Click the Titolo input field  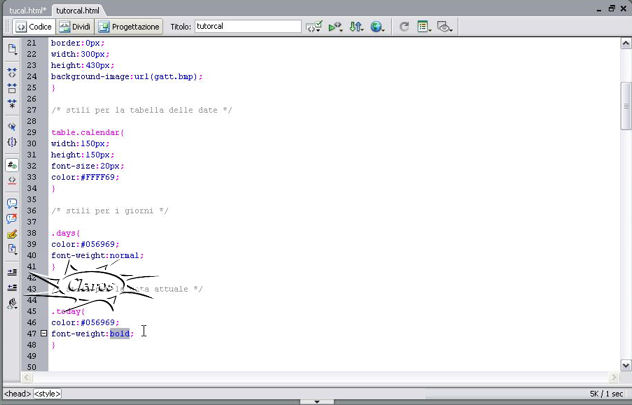click(248, 27)
